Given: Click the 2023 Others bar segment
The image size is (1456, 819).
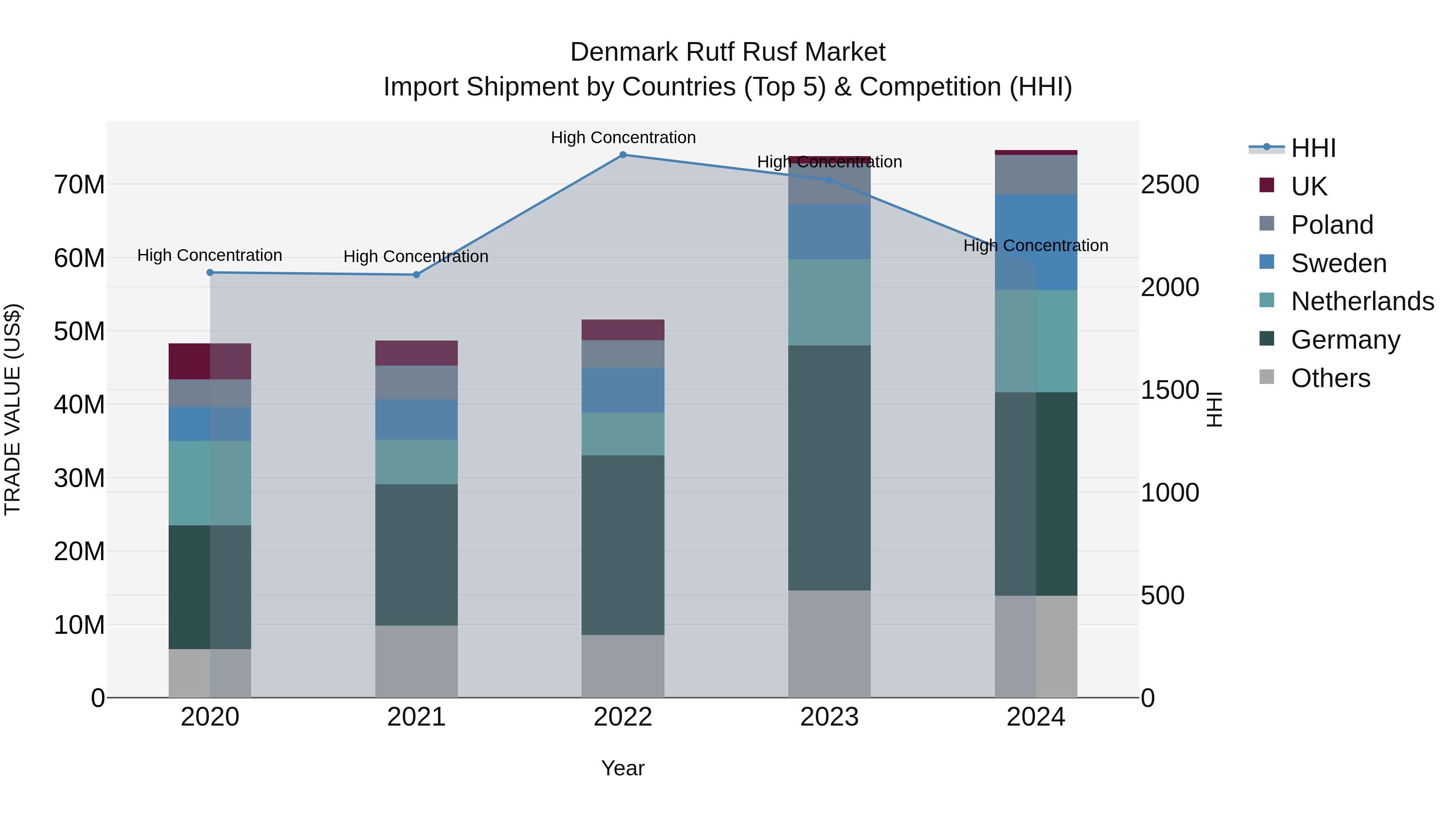Looking at the screenshot, I should pyautogui.click(x=829, y=644).
